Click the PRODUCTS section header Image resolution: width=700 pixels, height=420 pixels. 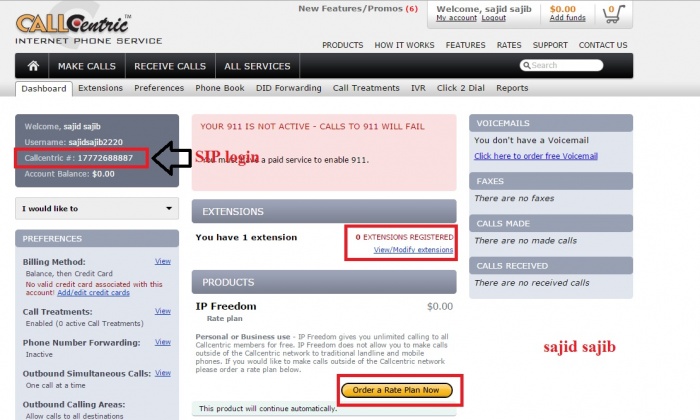[x=324, y=283]
